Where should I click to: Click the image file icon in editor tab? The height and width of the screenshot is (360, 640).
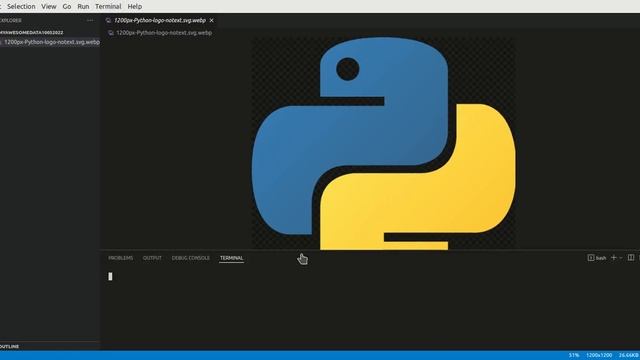pos(108,20)
